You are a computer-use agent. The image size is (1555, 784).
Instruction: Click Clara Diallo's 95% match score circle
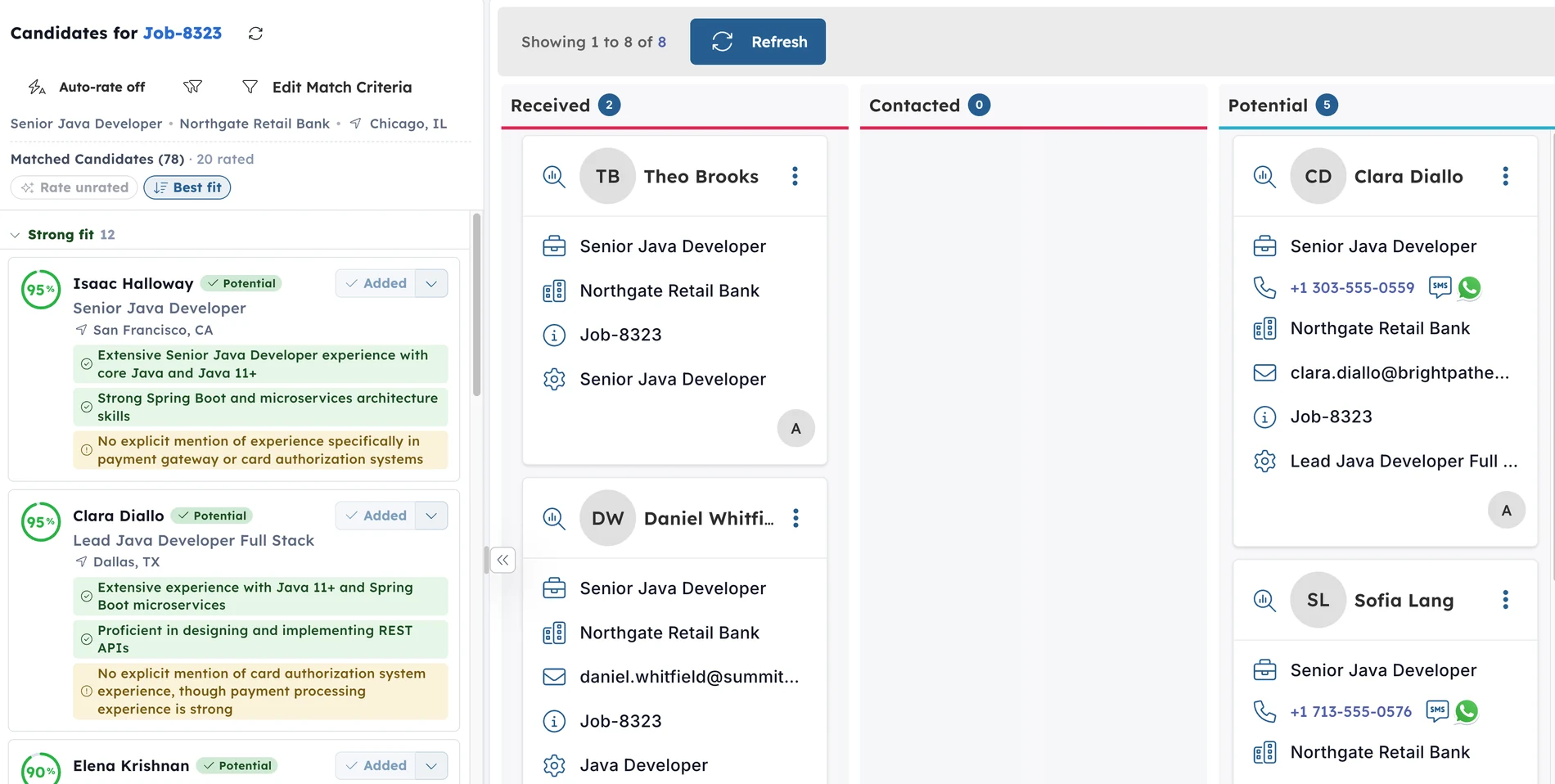pos(41,522)
